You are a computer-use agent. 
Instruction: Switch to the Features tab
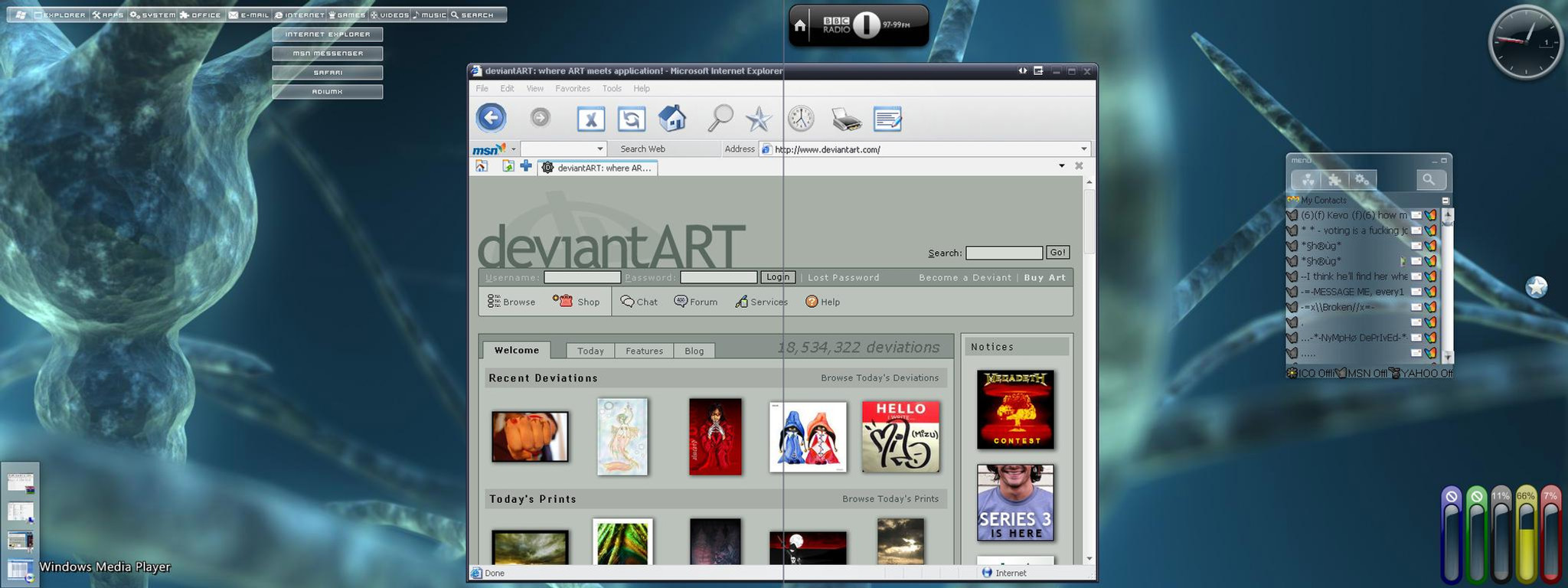(x=644, y=351)
